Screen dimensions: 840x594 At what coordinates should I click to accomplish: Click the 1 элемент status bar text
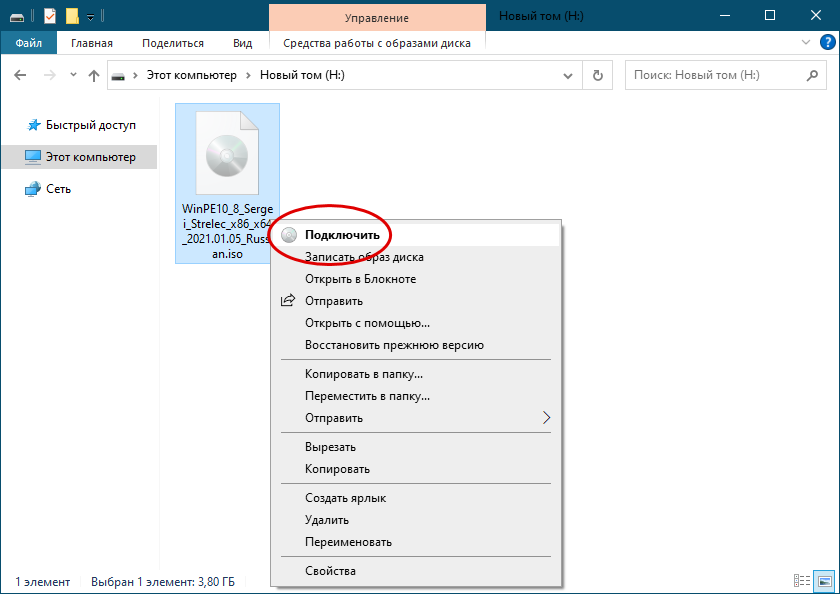pyautogui.click(x=43, y=582)
